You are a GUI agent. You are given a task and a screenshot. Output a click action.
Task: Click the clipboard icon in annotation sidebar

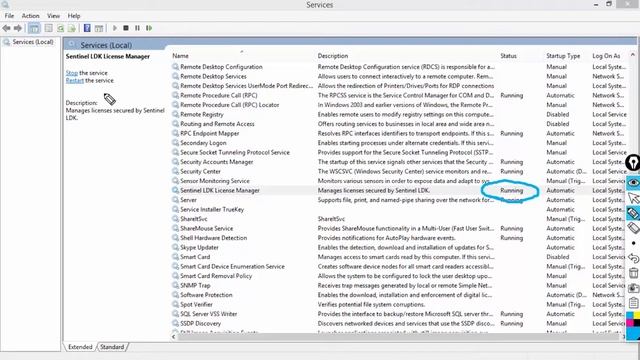pos(633,303)
